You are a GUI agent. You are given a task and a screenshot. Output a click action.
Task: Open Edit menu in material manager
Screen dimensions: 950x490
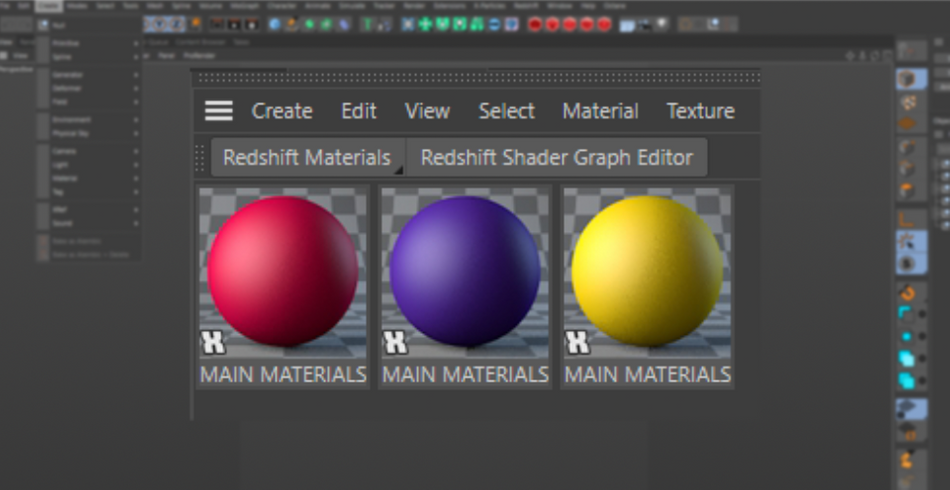[359, 111]
